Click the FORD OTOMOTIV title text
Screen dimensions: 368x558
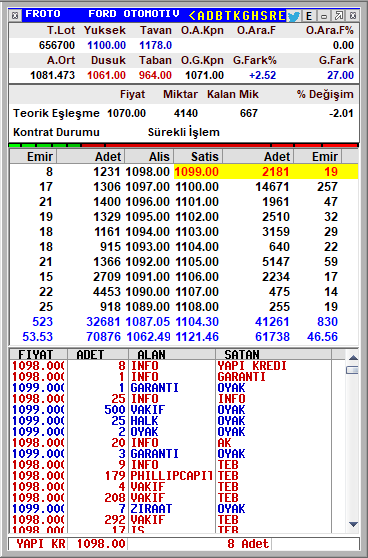(134, 14)
